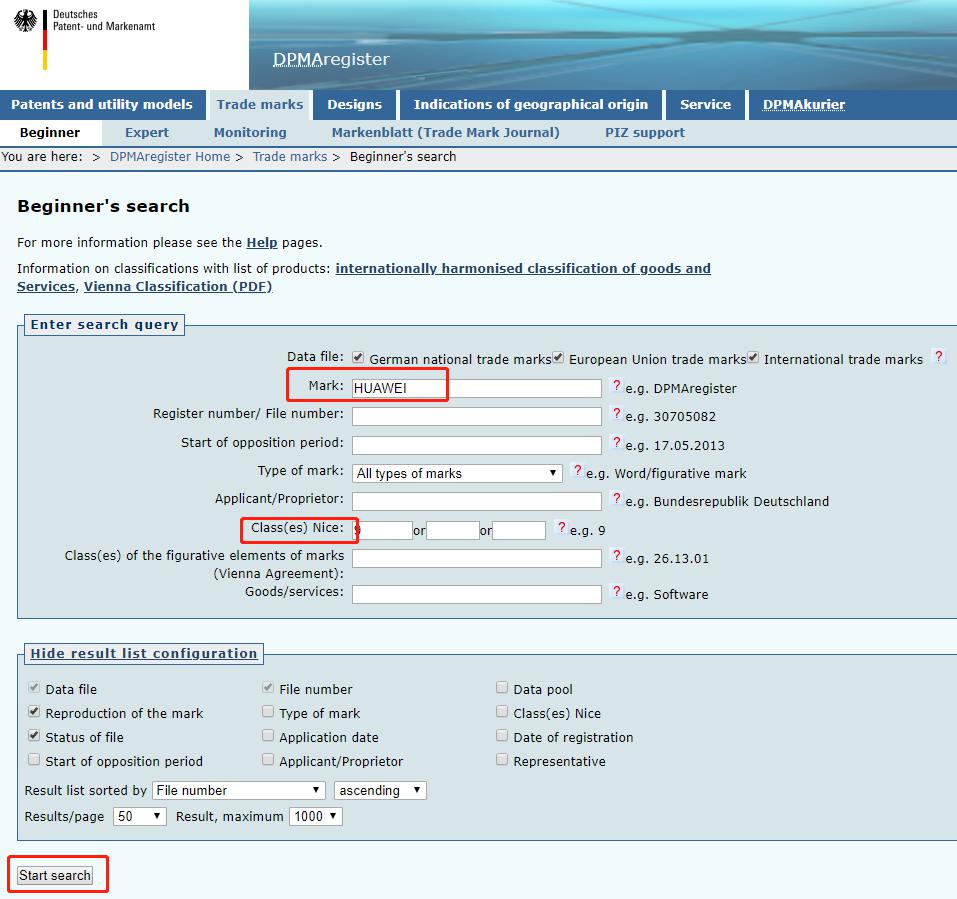Open the Service tab

pyautogui.click(x=706, y=105)
